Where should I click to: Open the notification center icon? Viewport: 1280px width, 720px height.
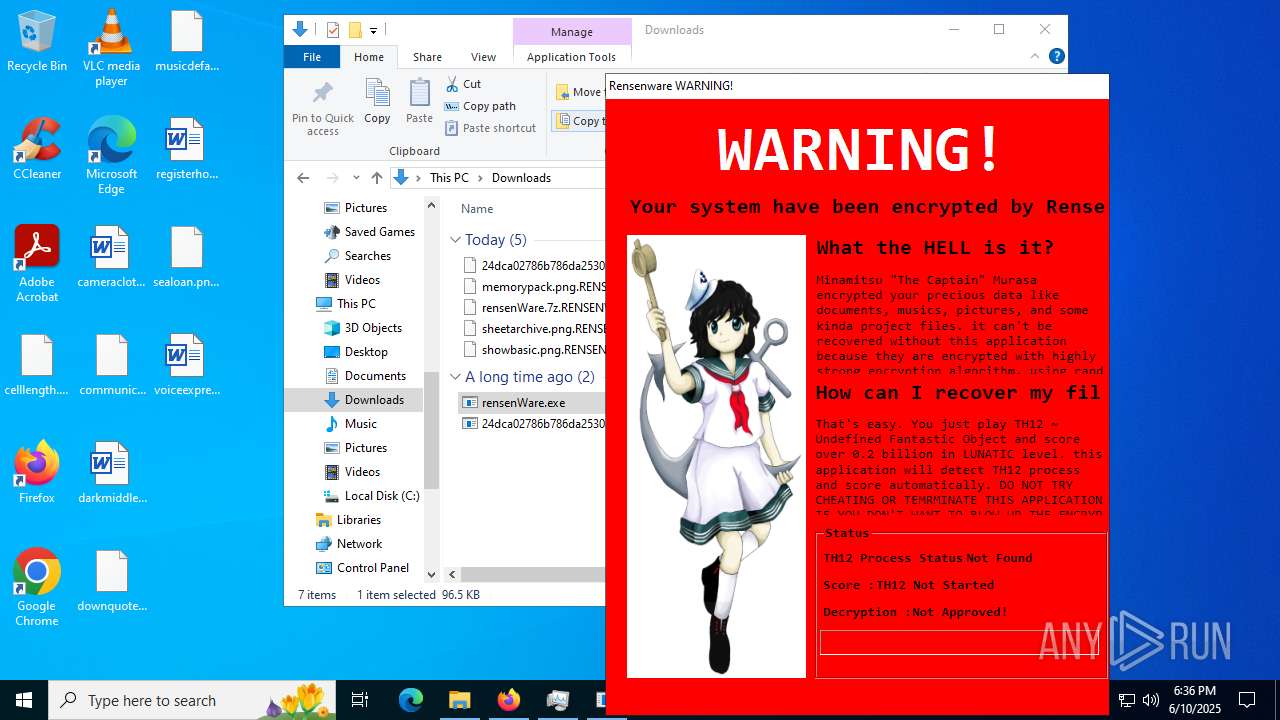[x=1247, y=700]
